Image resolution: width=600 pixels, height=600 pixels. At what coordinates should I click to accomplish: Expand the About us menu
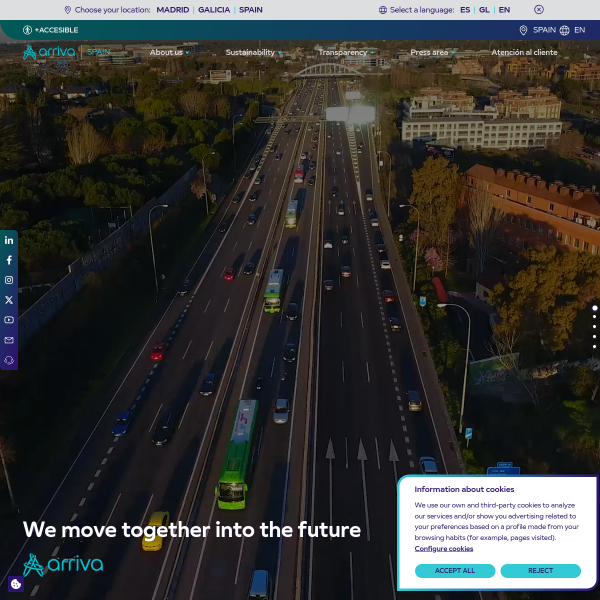[x=169, y=52]
